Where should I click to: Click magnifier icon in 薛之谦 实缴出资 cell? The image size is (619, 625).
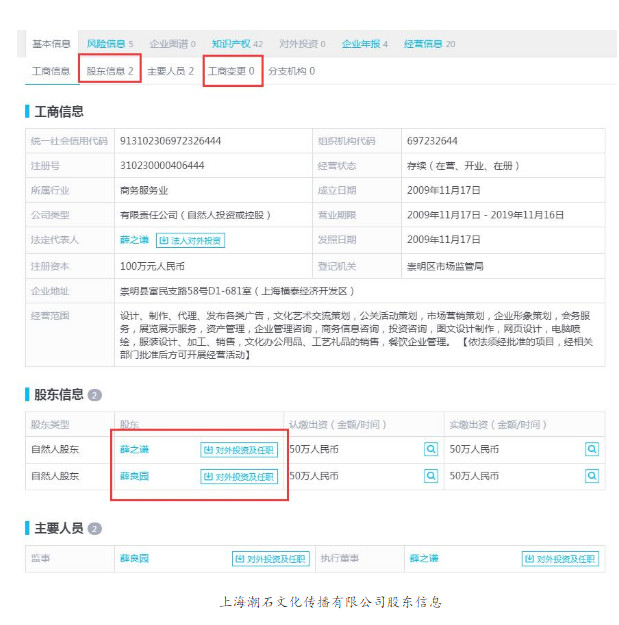pos(592,450)
